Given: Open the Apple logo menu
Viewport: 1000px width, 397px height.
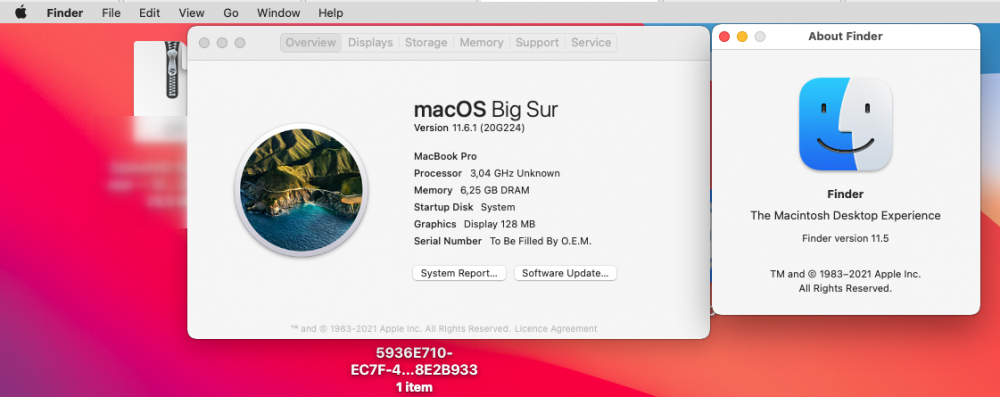Looking at the screenshot, I should [21, 13].
